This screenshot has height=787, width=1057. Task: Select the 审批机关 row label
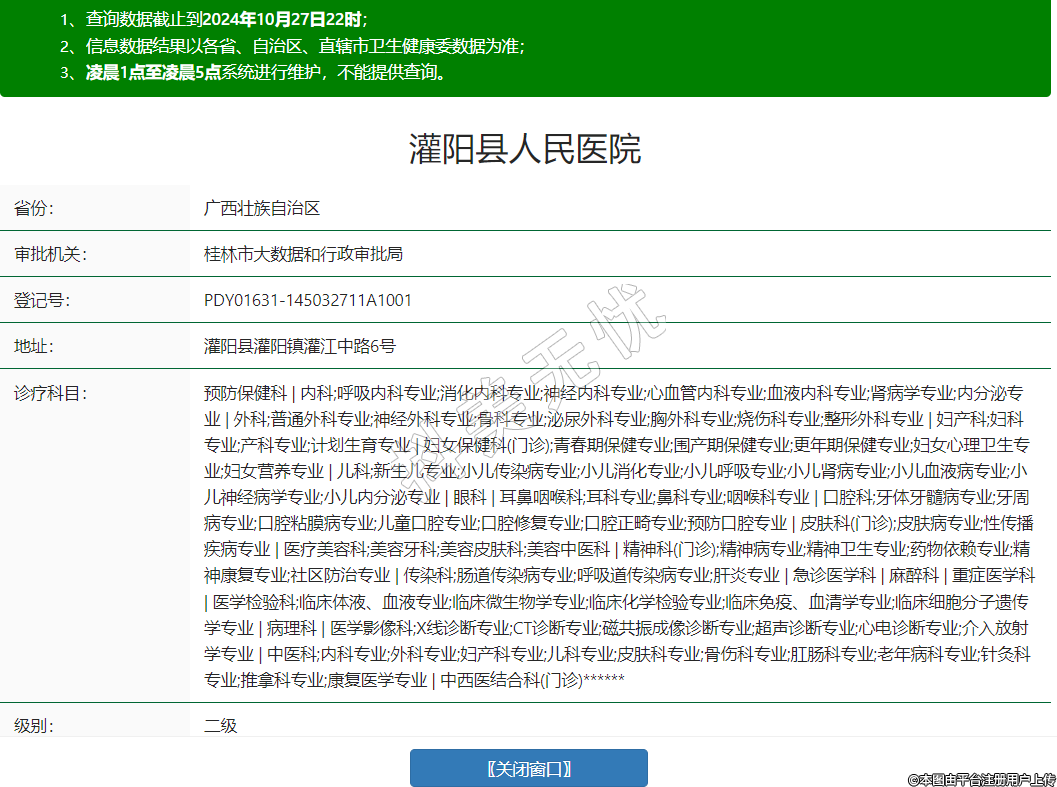tap(50, 254)
